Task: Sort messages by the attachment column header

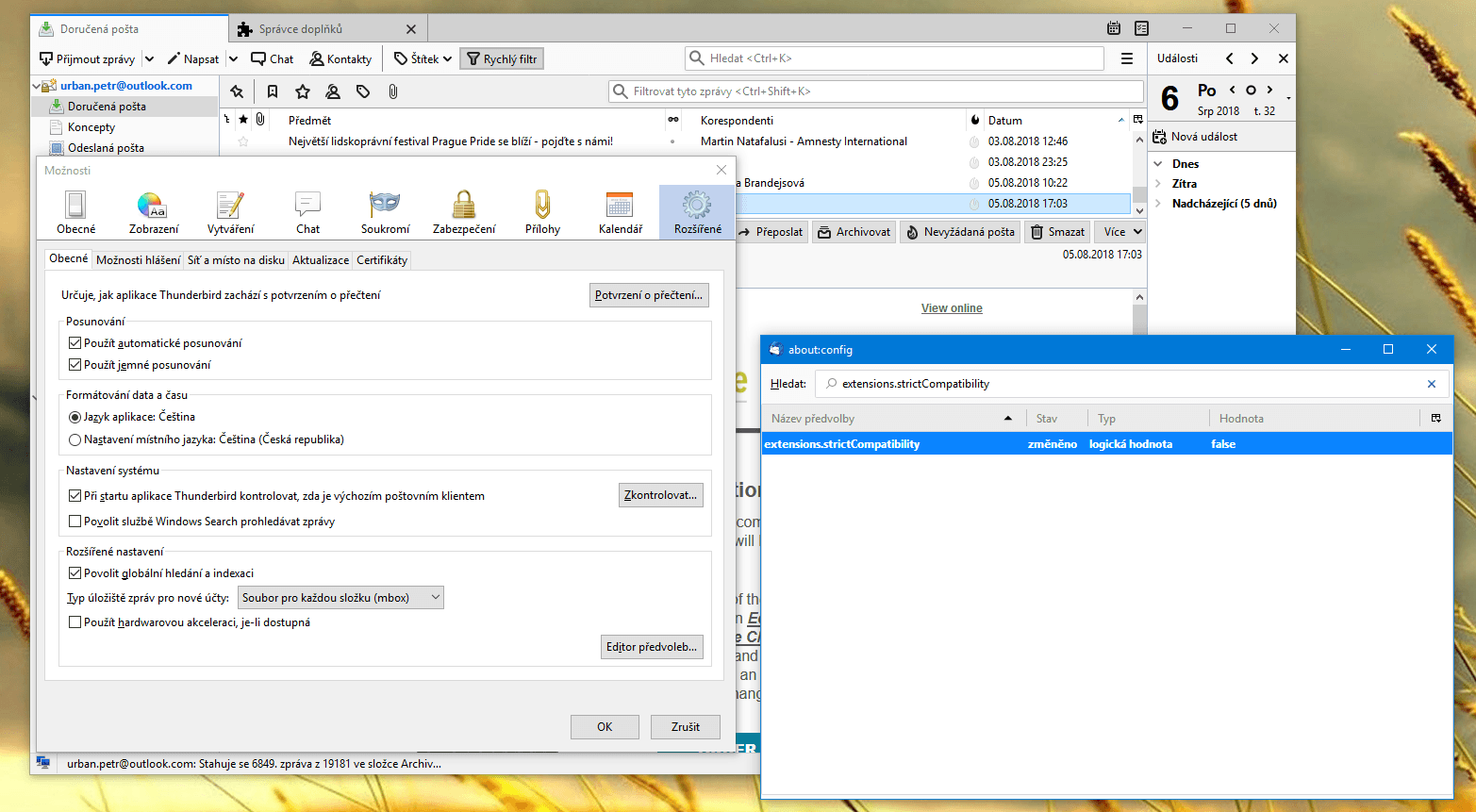Action: 260,120
